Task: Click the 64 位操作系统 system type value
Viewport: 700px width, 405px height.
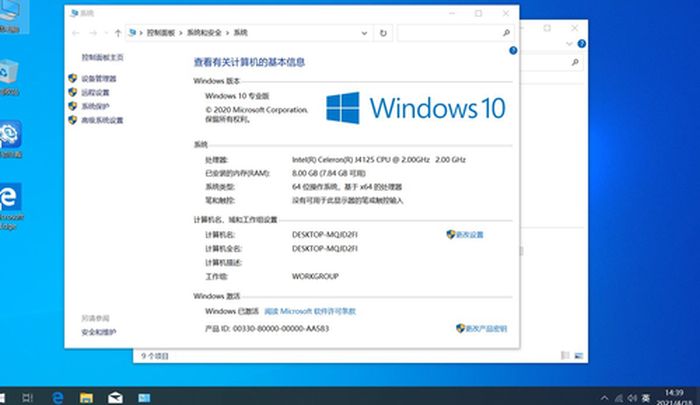Action: point(347,187)
